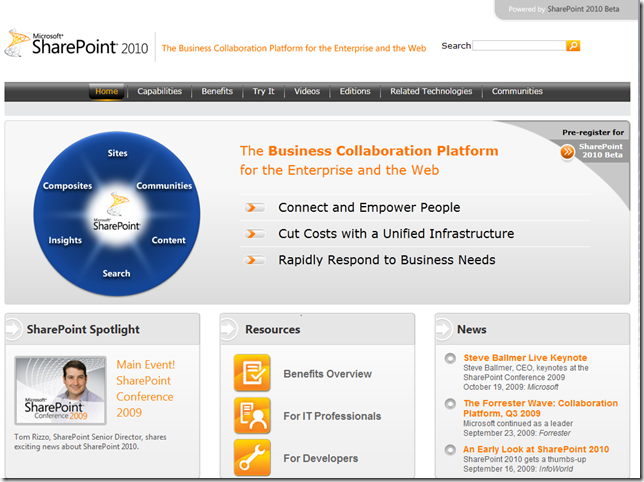Select Insights on the blue wheel
This screenshot has height=482, width=644.
coord(65,240)
